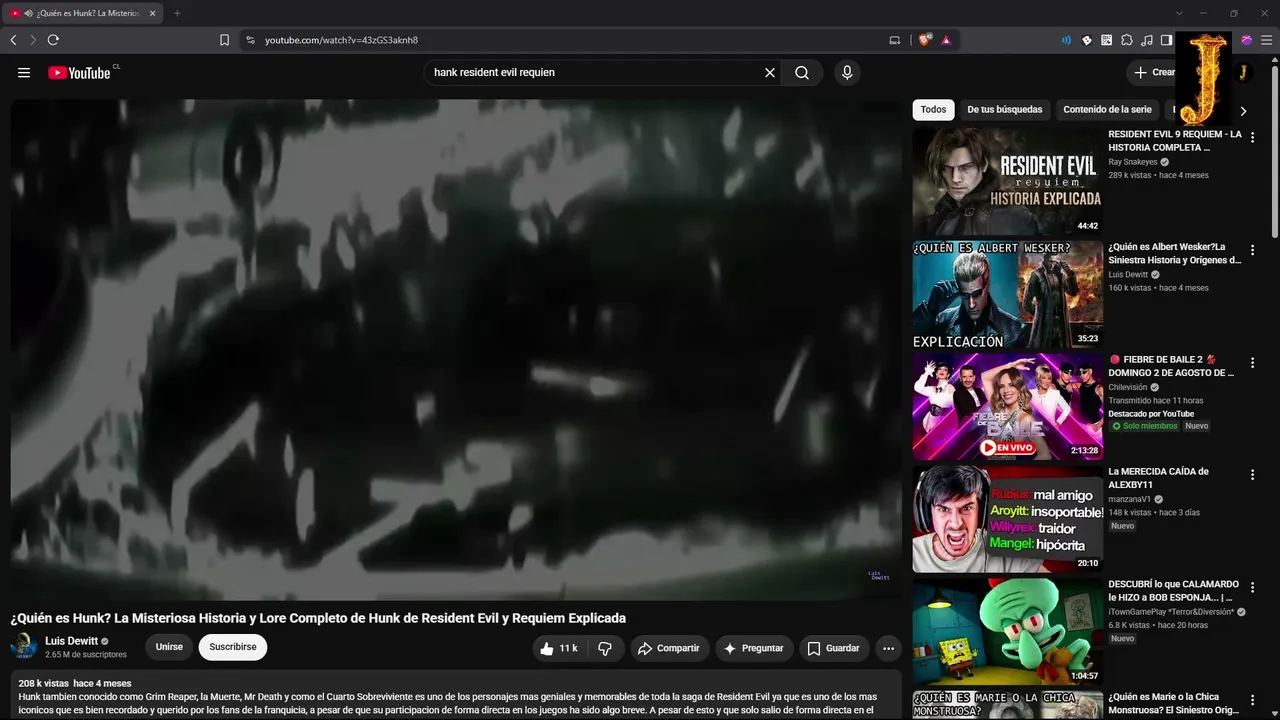
Task: Open RESIDENT EVIL 9 REQUIEM video title
Action: click(1175, 141)
